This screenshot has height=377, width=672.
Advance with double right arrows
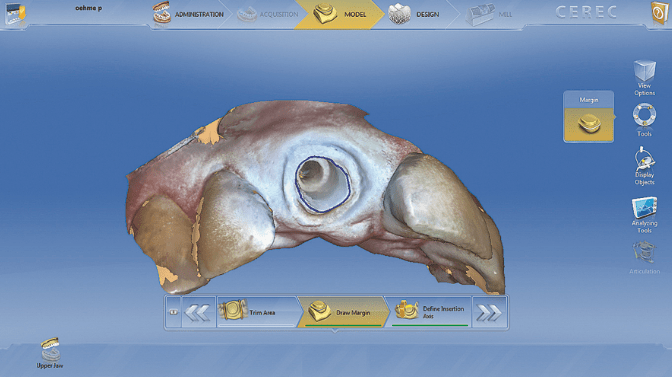(x=489, y=312)
